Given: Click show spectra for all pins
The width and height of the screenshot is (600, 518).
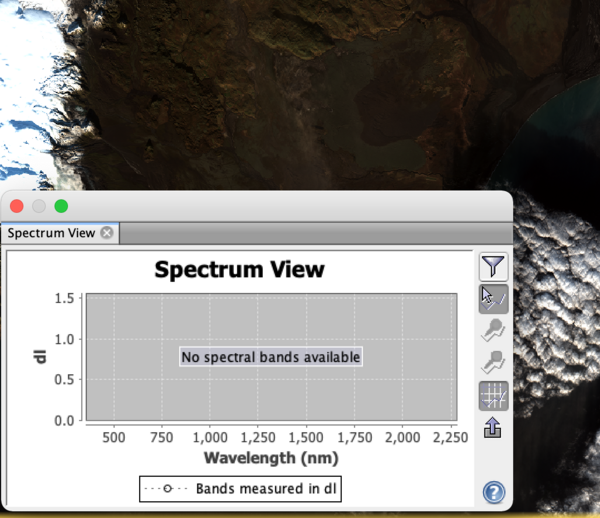Looking at the screenshot, I should [494, 362].
